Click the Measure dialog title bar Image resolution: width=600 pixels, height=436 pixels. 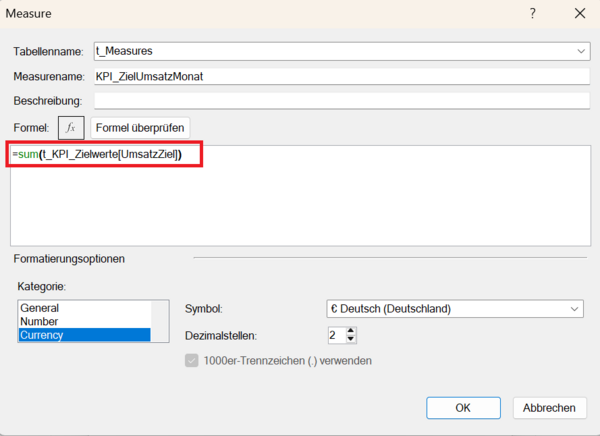tap(250, 14)
